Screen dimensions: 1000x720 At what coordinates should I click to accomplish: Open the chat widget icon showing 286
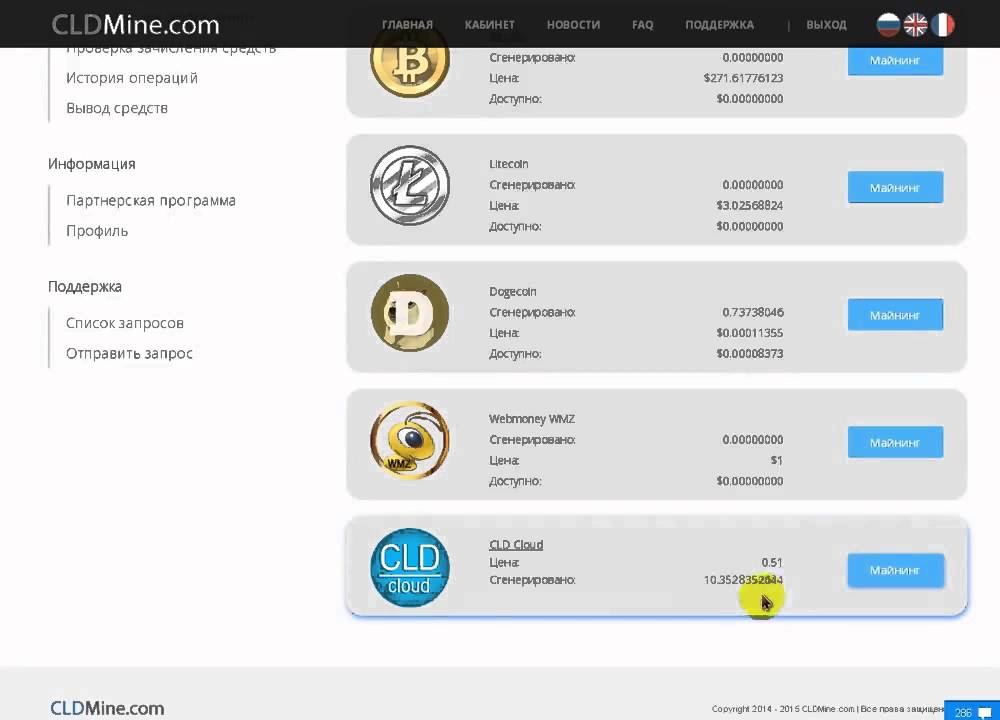[972, 711]
